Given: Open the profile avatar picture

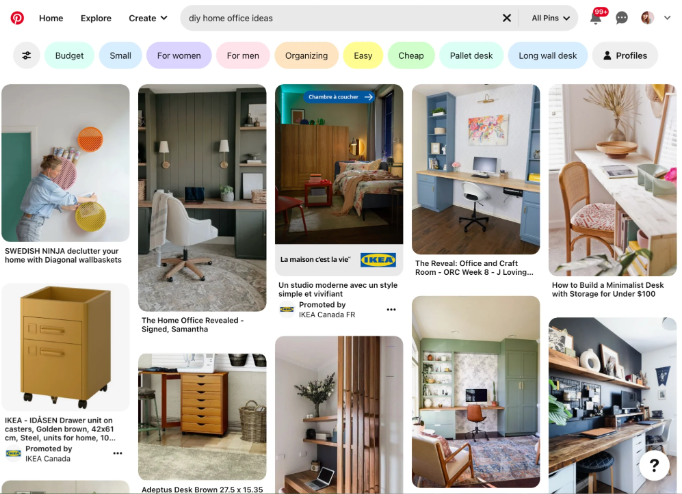Looking at the screenshot, I should click(647, 18).
